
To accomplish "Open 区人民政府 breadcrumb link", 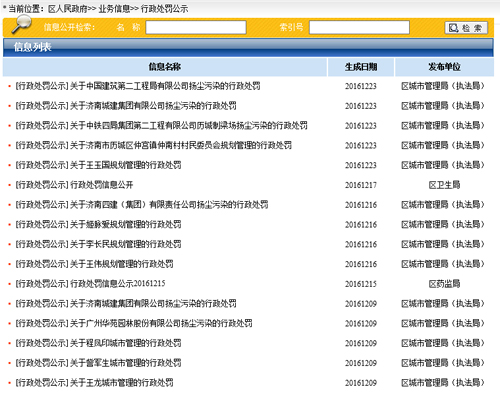I will [68, 9].
